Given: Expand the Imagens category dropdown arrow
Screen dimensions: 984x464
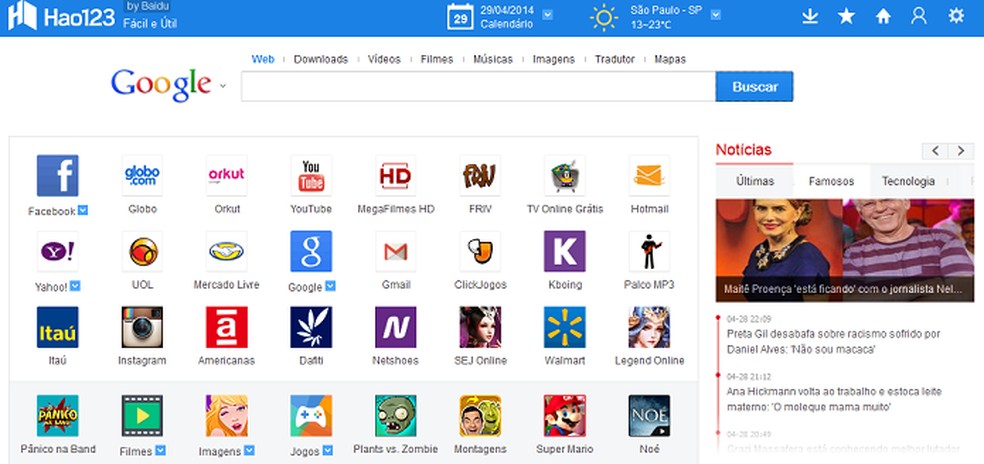Looking at the screenshot, I should pyautogui.click(x=249, y=450).
